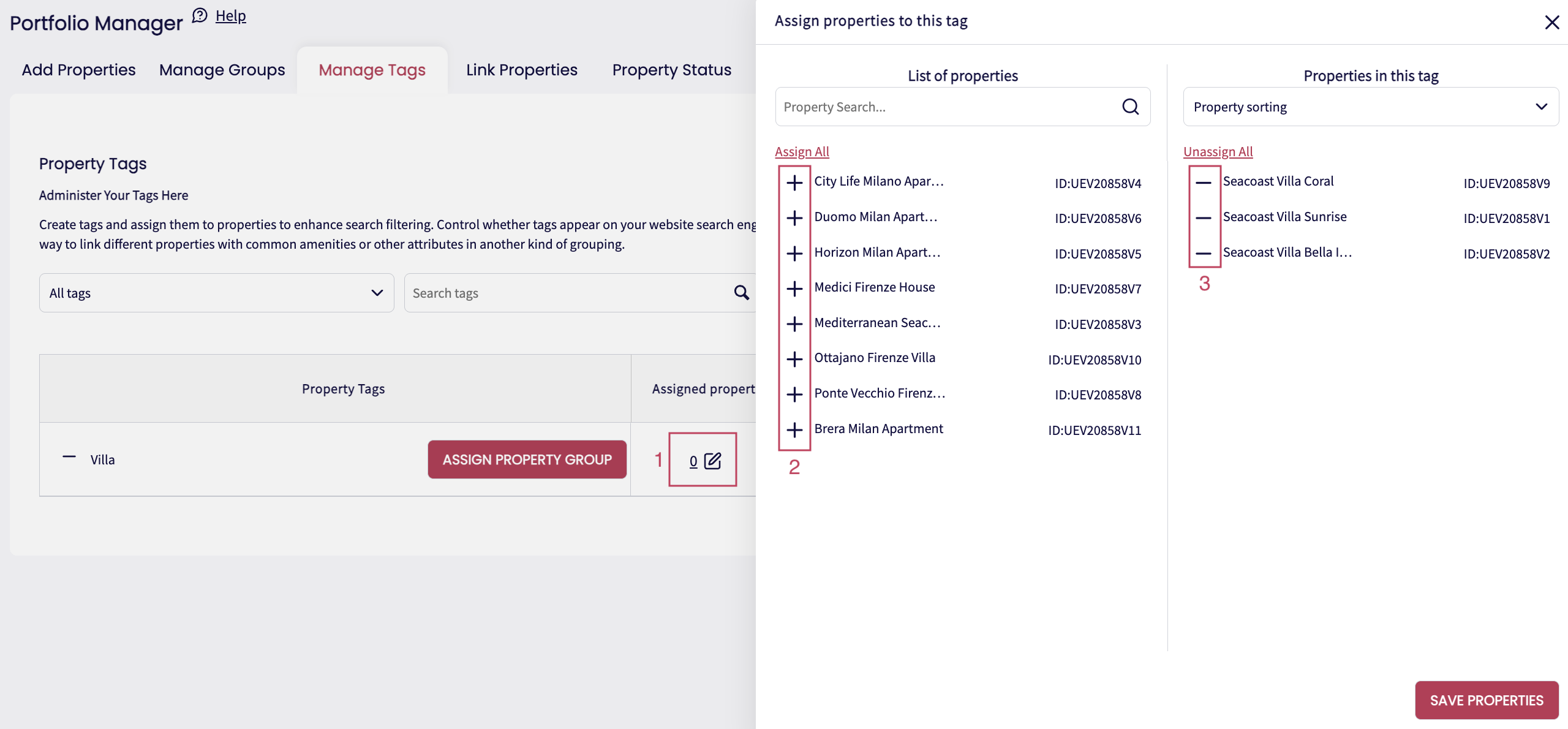Click Assign Property Group button
The height and width of the screenshot is (729, 1568).
point(527,459)
